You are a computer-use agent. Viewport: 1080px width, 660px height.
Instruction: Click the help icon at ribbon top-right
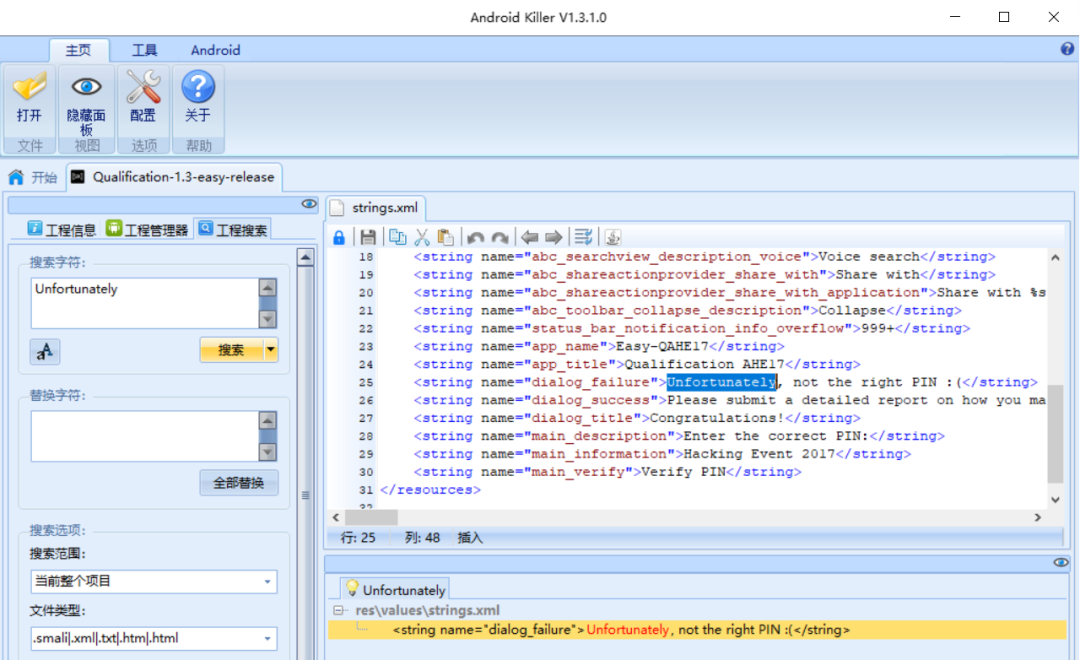[x=1067, y=49]
